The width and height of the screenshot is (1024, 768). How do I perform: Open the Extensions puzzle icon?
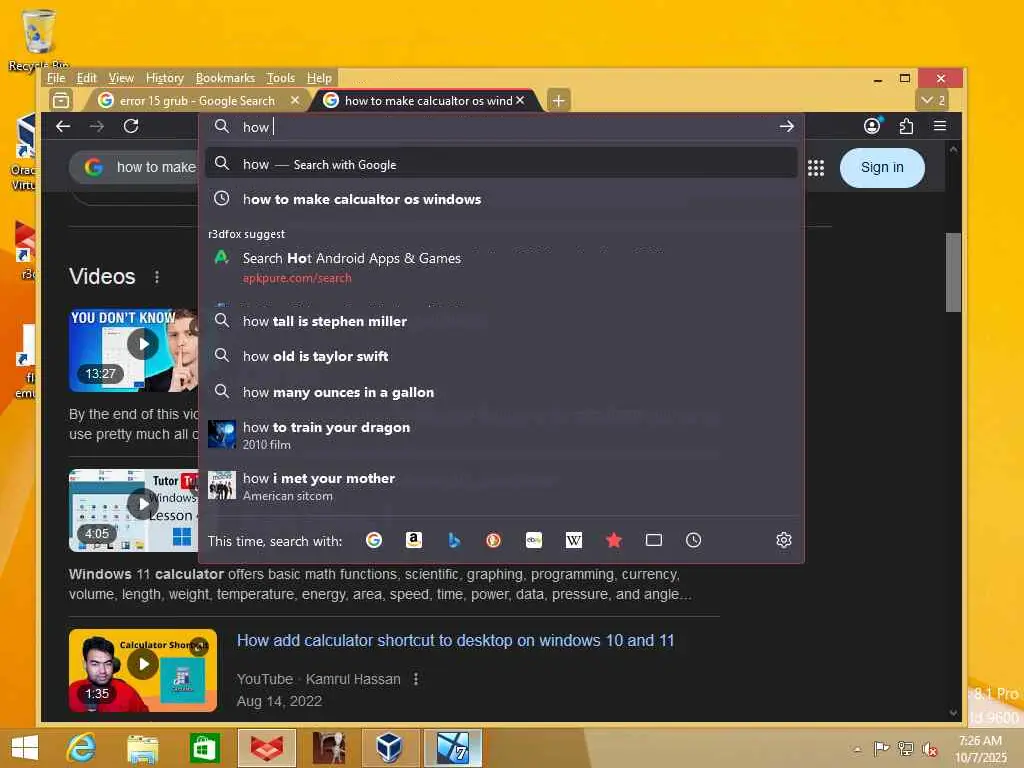point(906,126)
